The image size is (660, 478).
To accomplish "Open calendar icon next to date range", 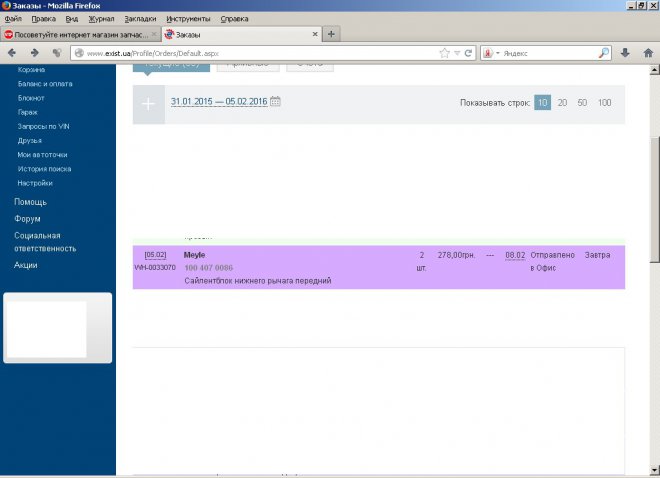I will point(276,102).
